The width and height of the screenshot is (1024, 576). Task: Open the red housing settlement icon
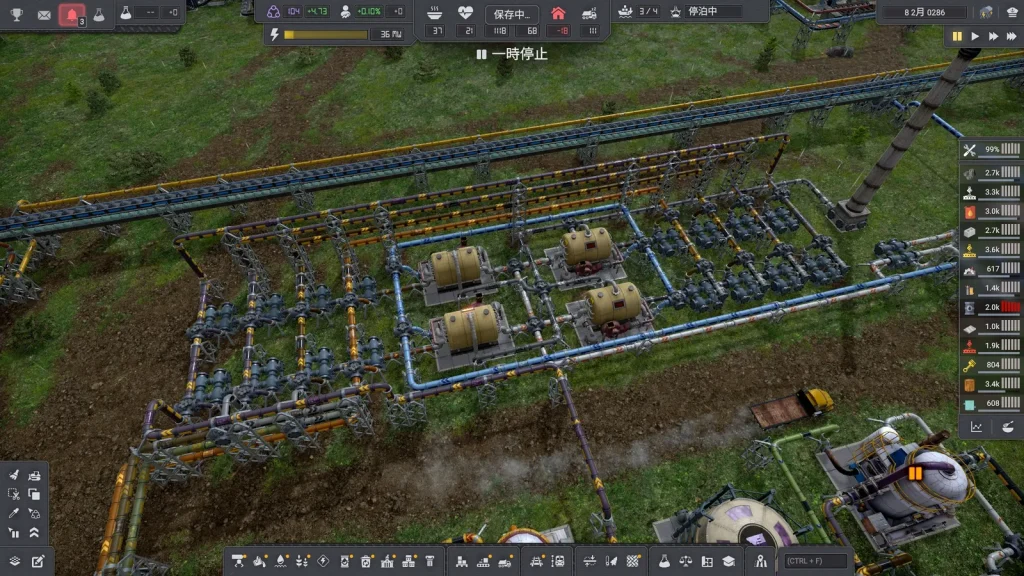coord(558,13)
